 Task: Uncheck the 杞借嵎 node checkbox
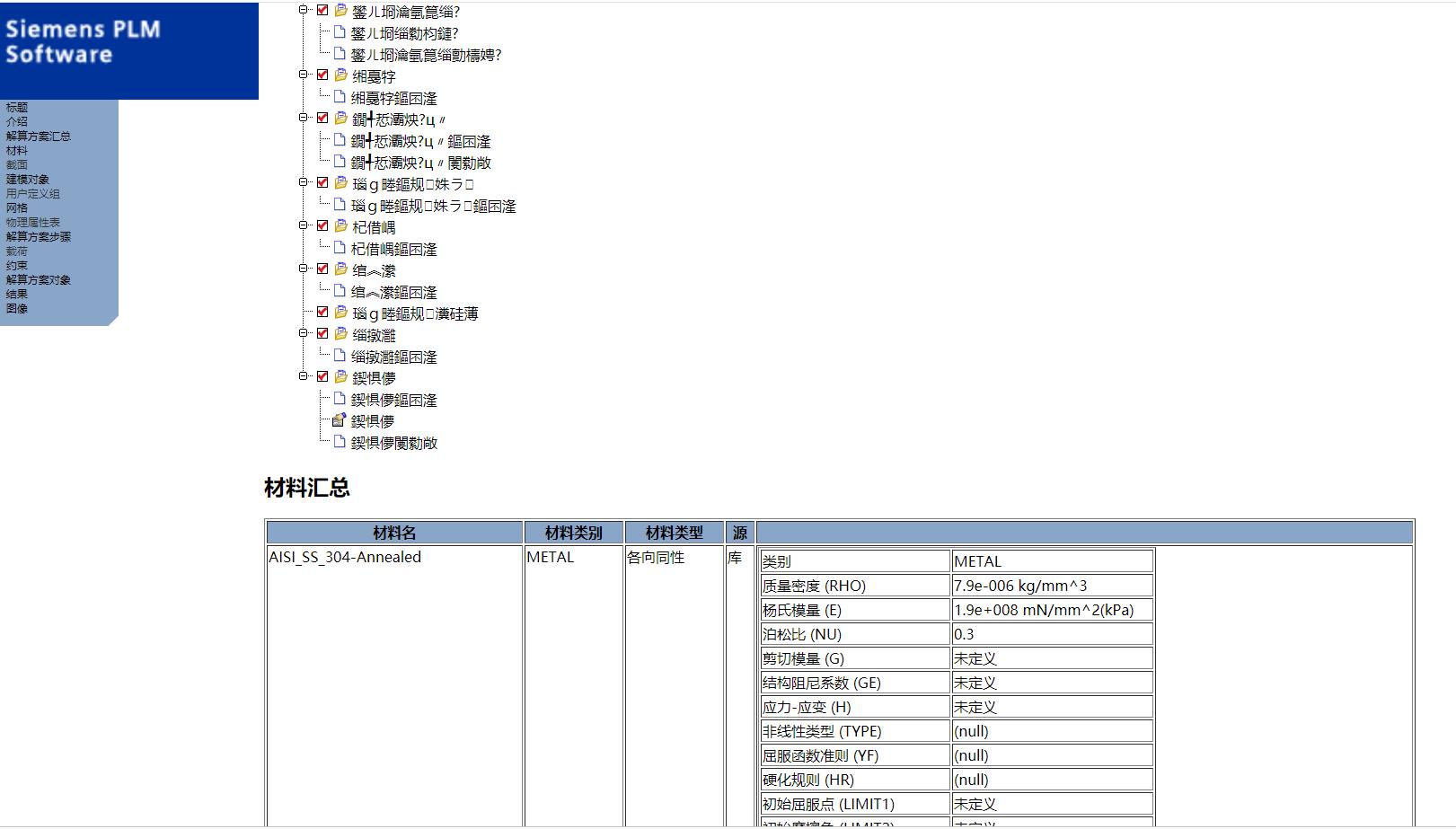pyautogui.click(x=322, y=226)
